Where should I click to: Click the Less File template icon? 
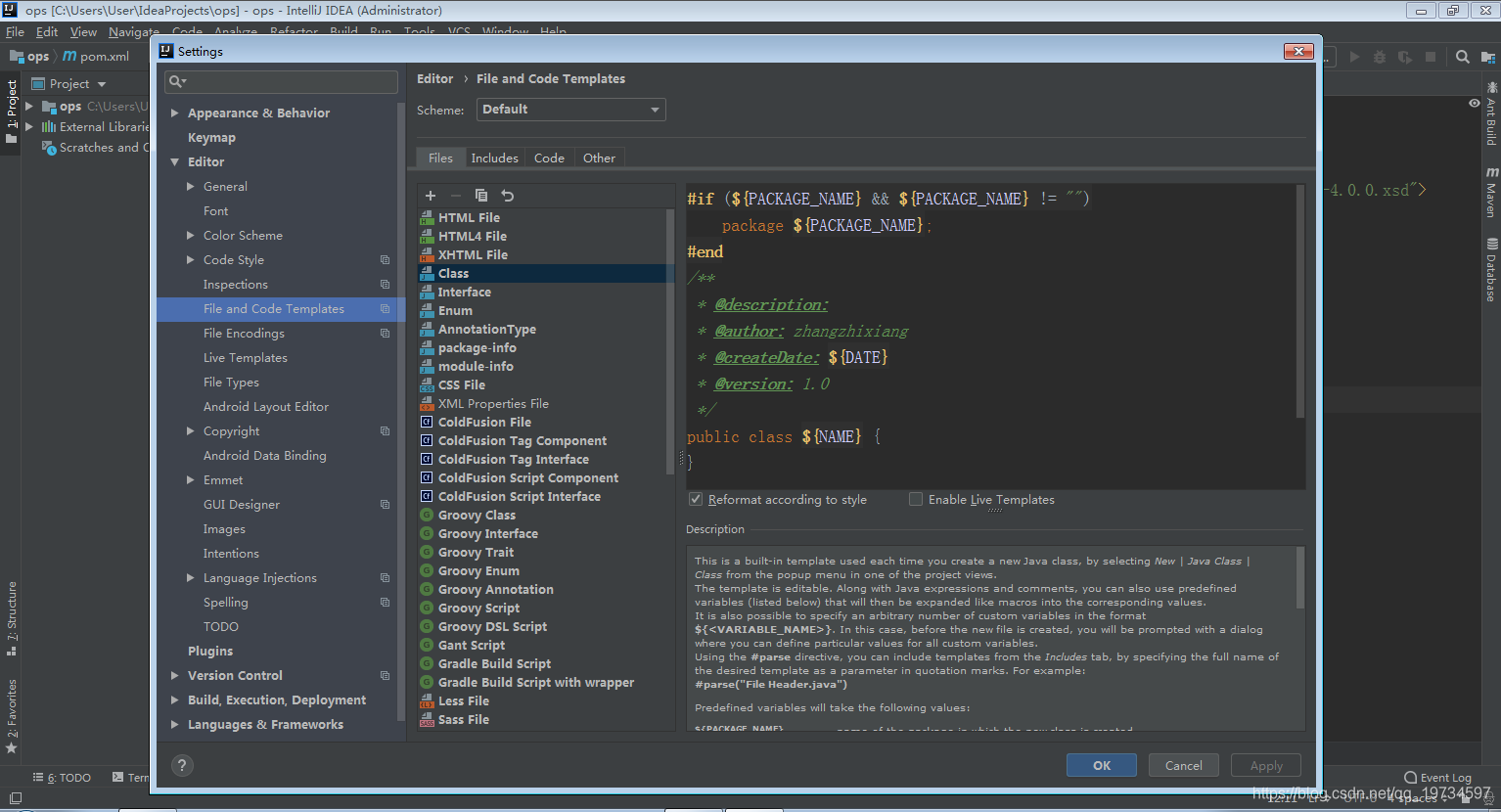[427, 700]
